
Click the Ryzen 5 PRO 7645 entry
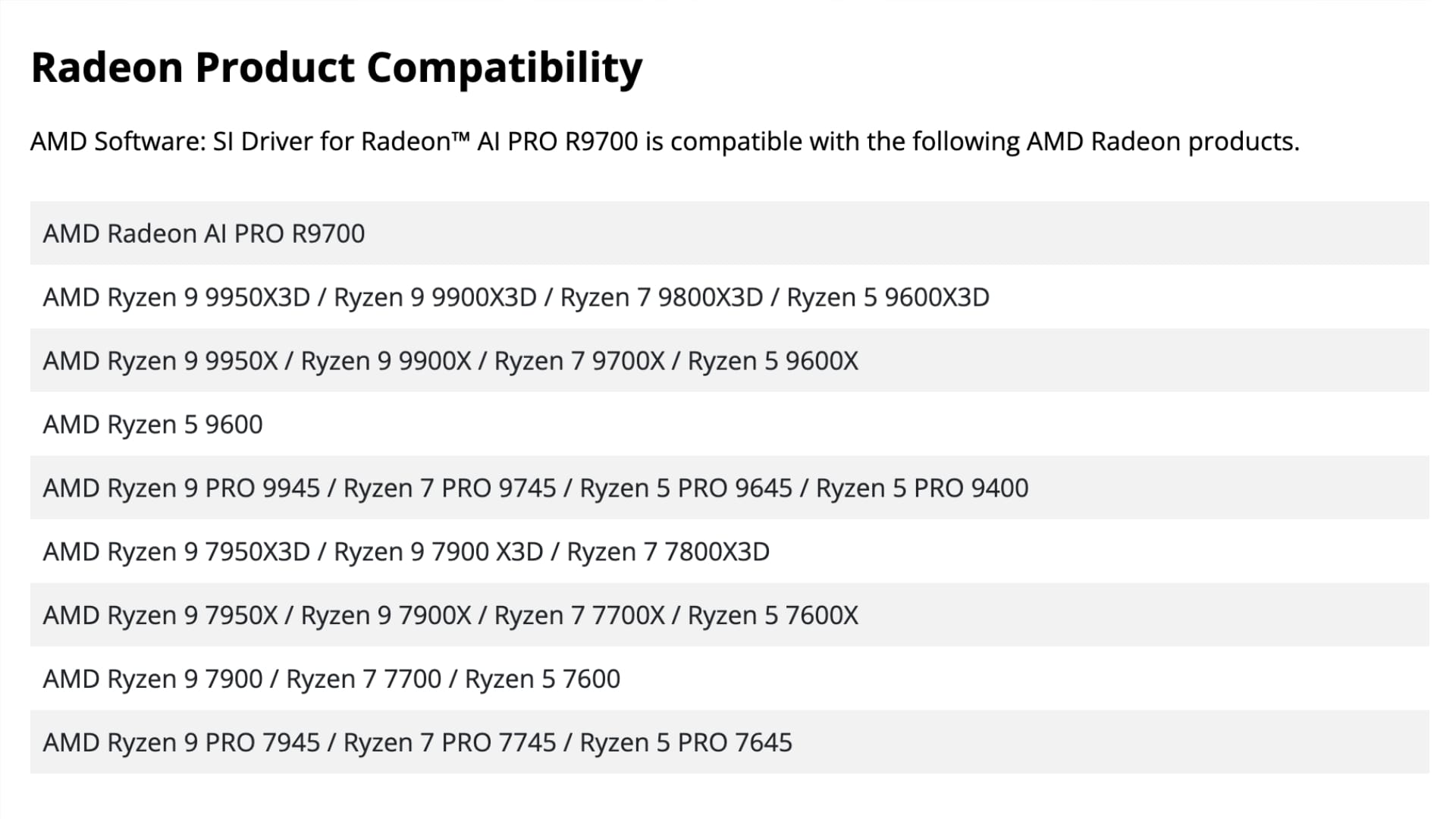pyautogui.click(x=686, y=743)
